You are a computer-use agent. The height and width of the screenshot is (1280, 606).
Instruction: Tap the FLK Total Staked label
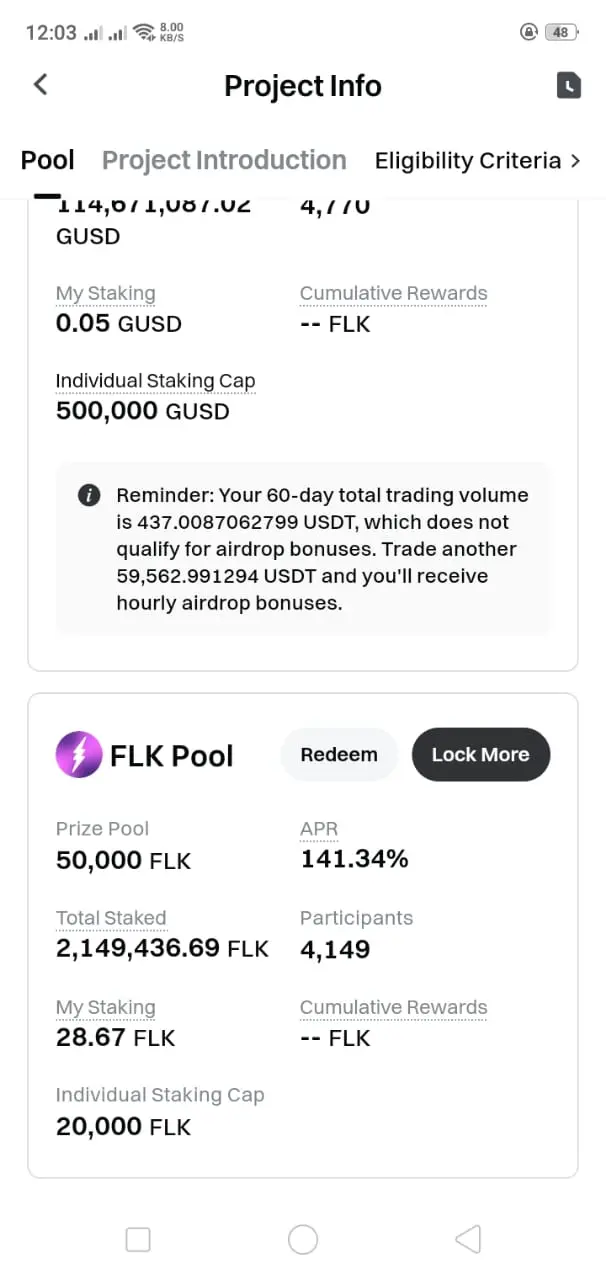[x=111, y=918]
